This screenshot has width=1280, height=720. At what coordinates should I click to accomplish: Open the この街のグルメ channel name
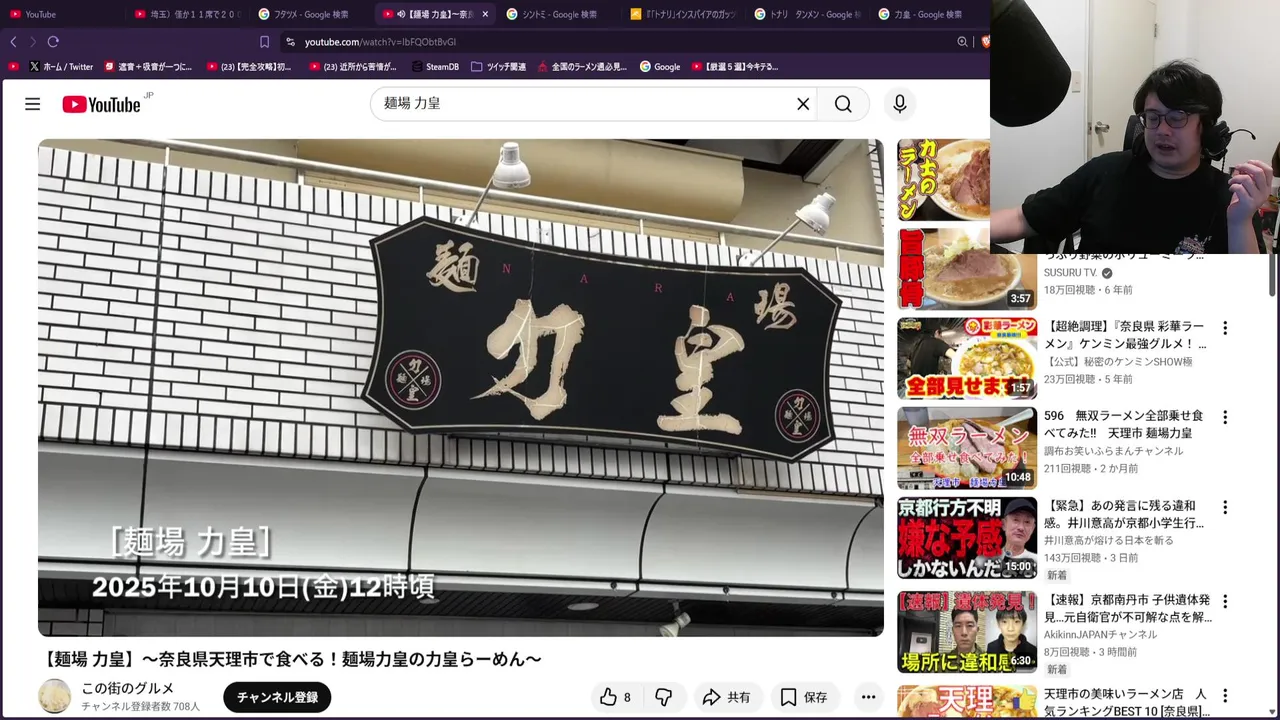pyautogui.click(x=128, y=688)
